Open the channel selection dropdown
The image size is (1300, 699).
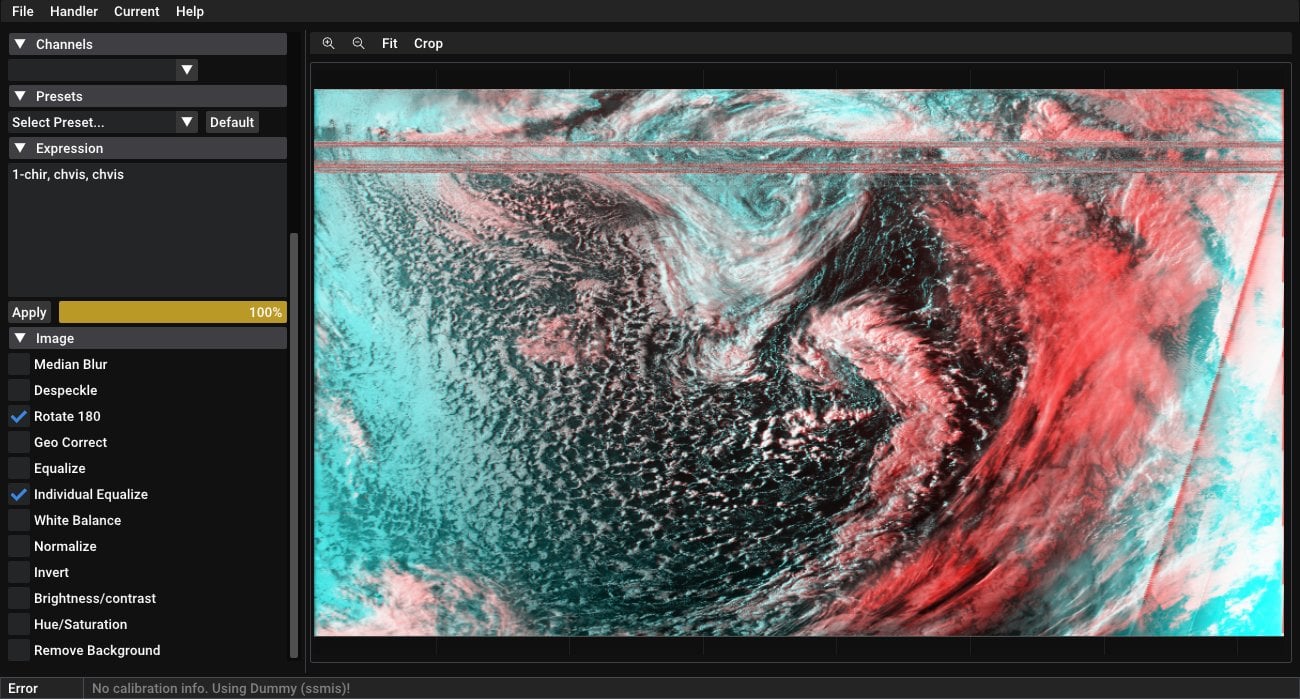pyautogui.click(x=103, y=70)
